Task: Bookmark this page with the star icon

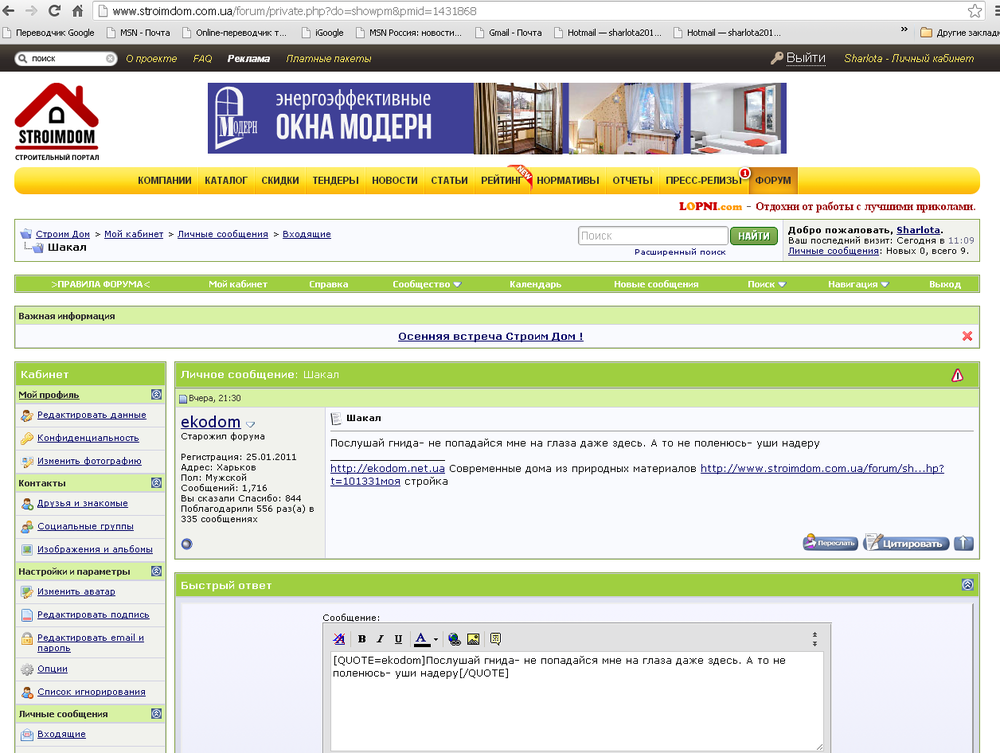Action: coord(974,11)
